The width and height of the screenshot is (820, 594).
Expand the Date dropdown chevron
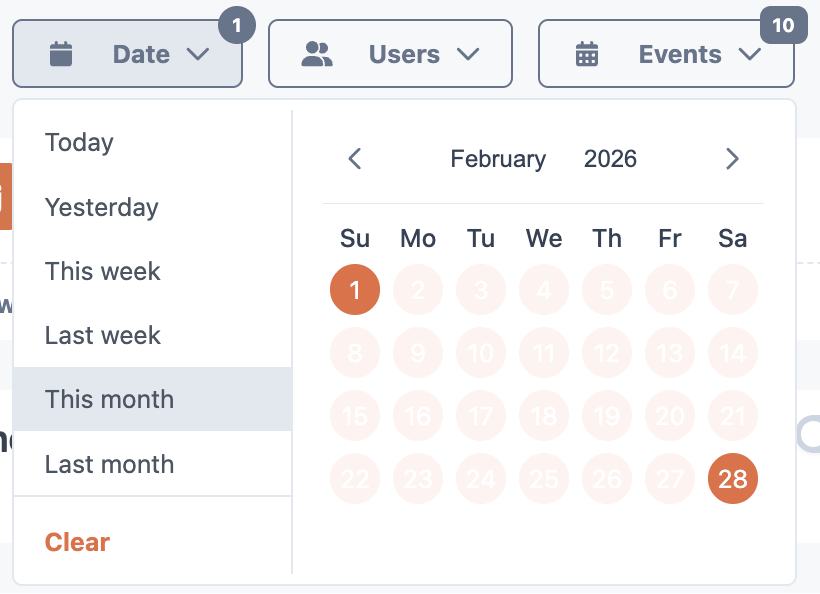tap(198, 54)
